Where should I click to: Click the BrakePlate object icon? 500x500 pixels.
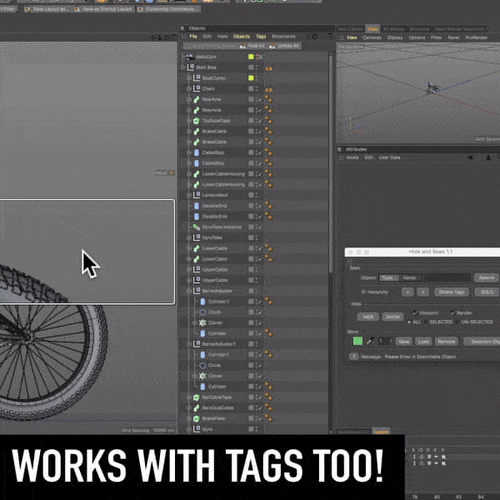coord(197,418)
